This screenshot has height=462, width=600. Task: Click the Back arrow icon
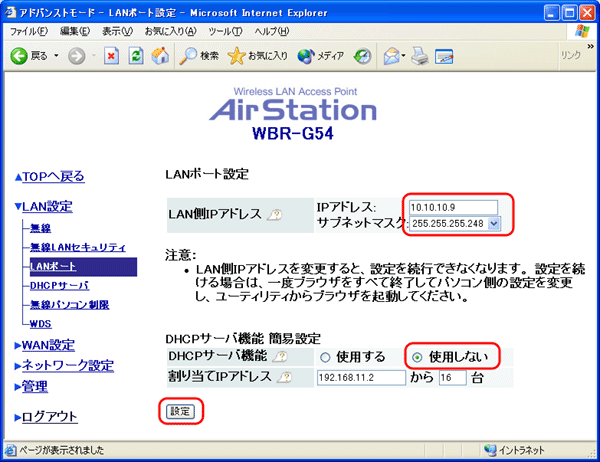(19, 56)
